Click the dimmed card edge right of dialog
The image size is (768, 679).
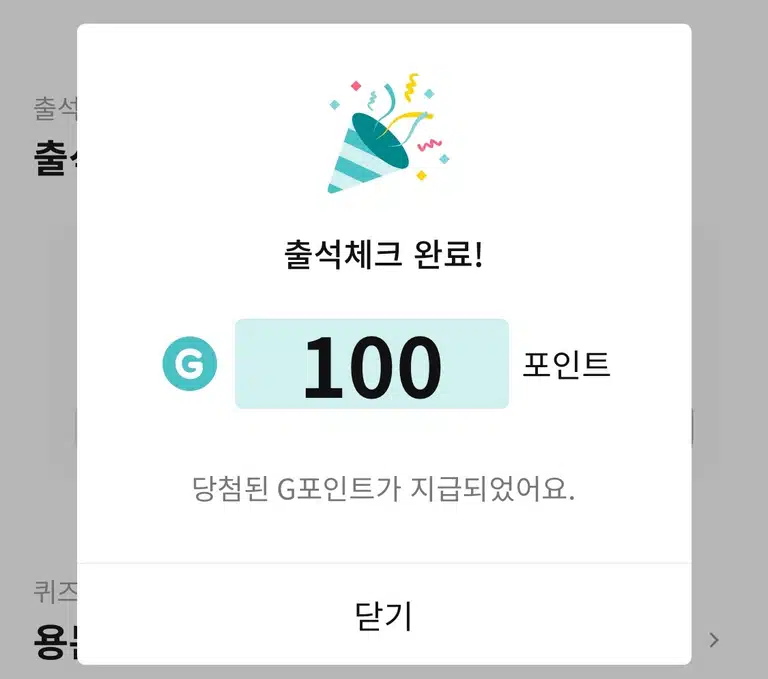[x=705, y=345]
